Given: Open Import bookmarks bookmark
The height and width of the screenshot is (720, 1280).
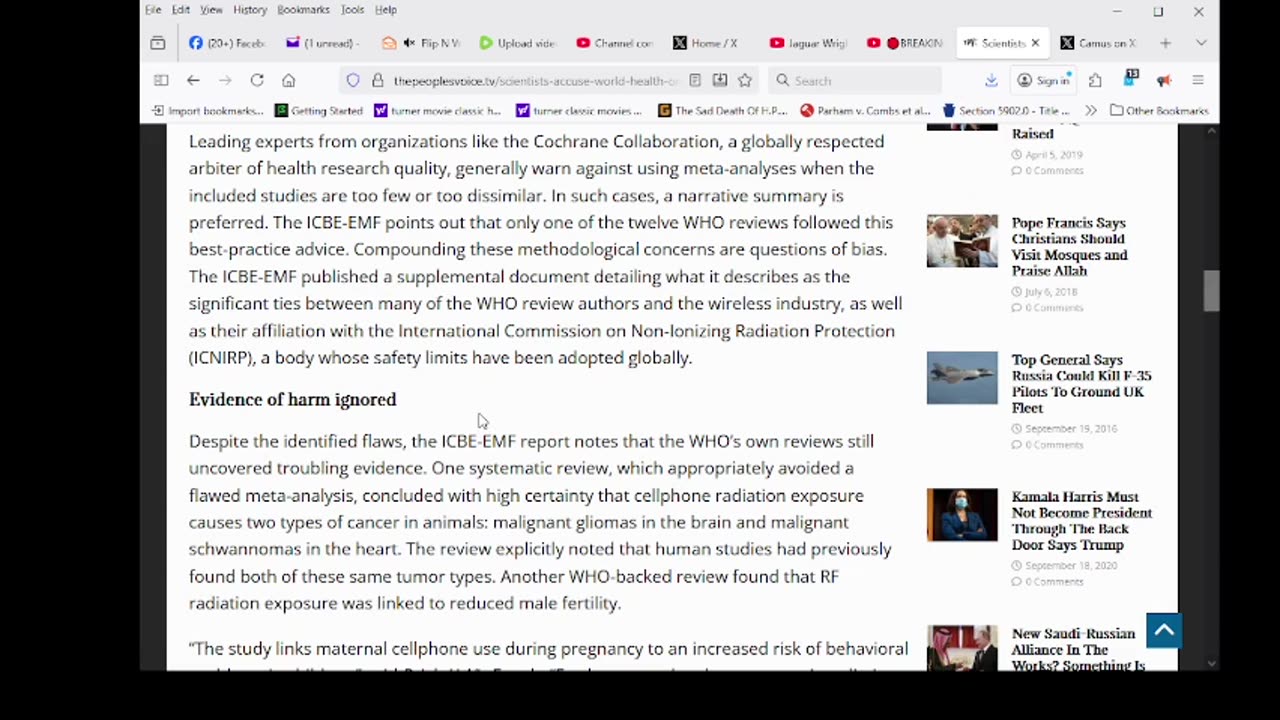Looking at the screenshot, I should 207,111.
